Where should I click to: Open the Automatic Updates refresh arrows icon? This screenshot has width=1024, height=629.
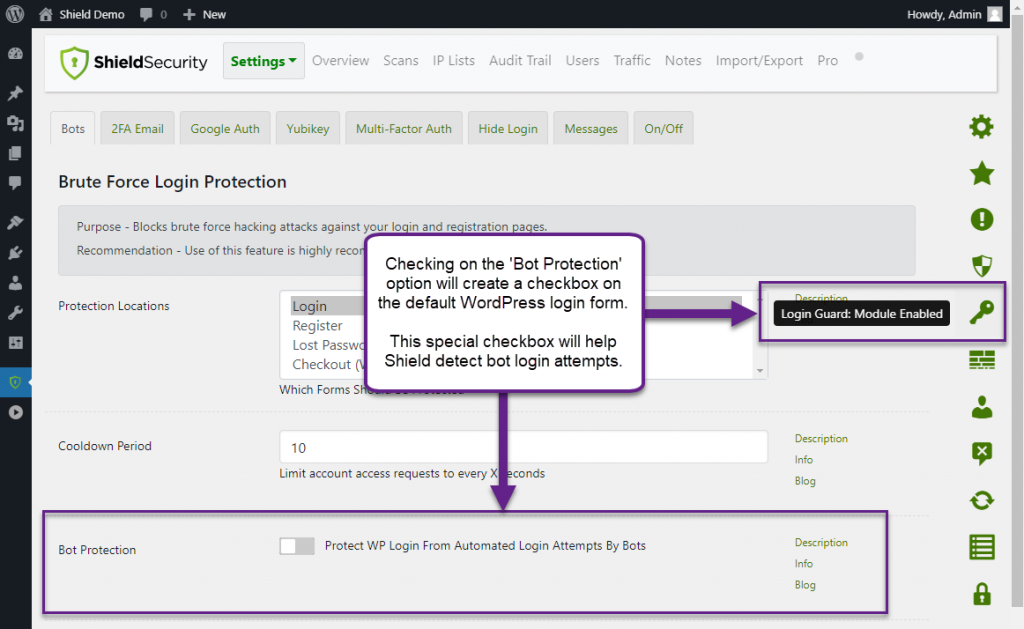pos(982,500)
